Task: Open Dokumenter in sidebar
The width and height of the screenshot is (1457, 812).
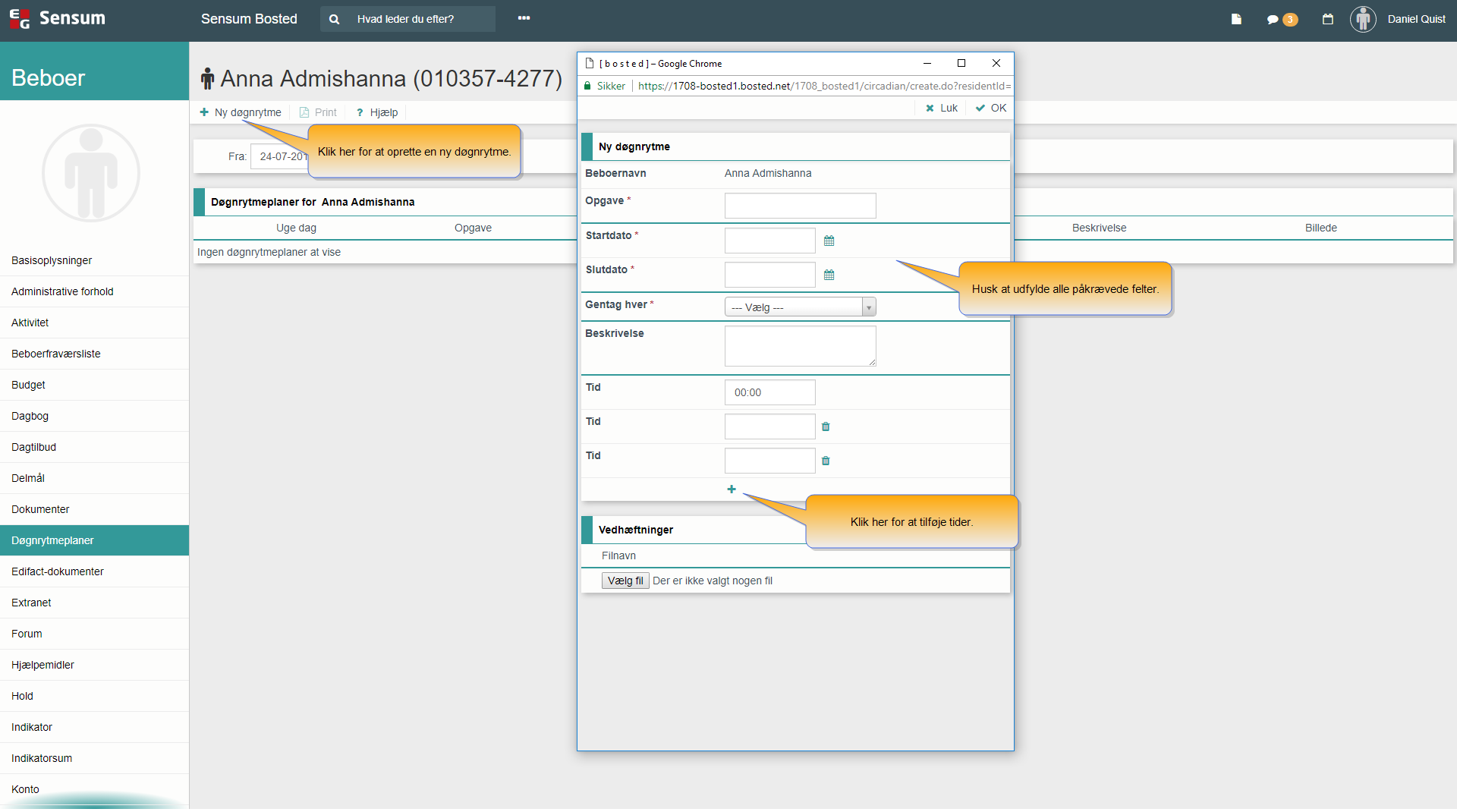Action: [94, 509]
